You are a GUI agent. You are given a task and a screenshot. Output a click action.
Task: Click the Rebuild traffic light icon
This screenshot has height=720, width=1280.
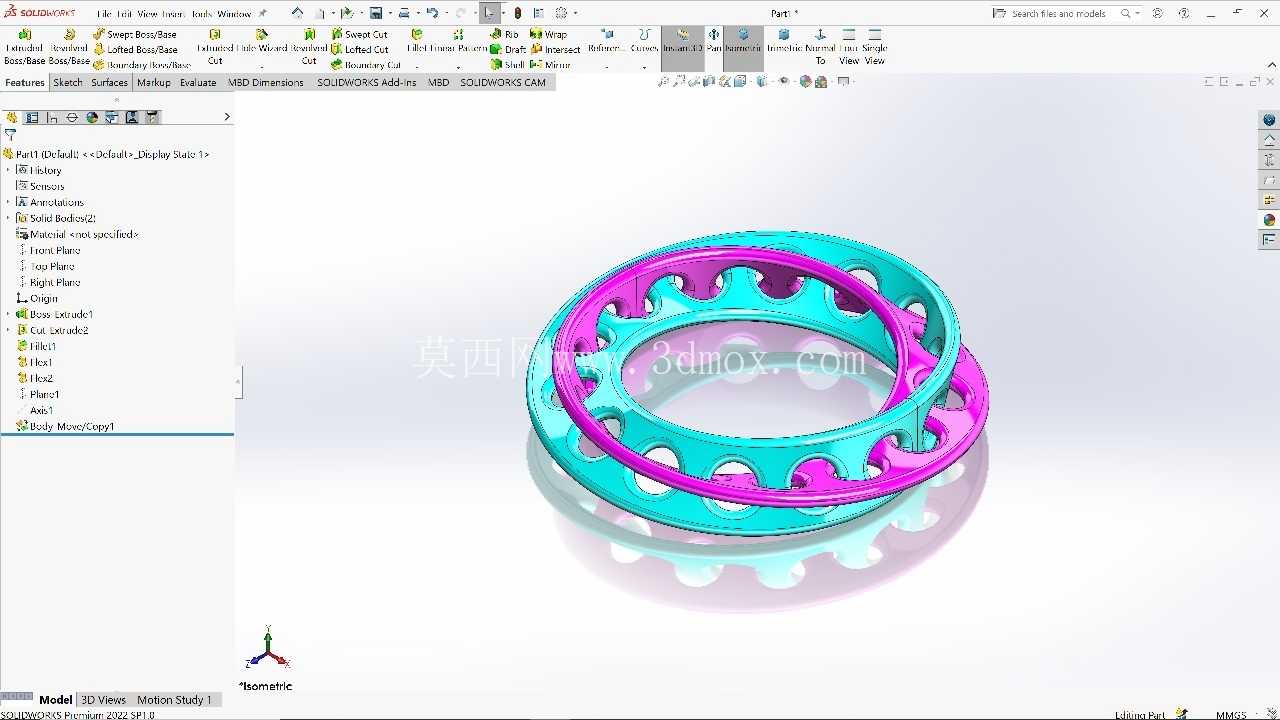pyautogui.click(x=517, y=13)
